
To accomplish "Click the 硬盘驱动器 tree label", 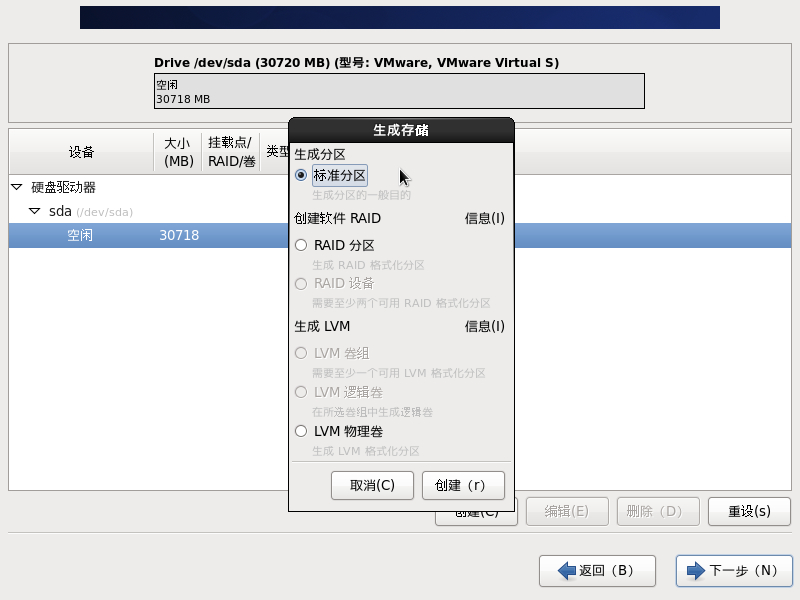I will coord(63,187).
